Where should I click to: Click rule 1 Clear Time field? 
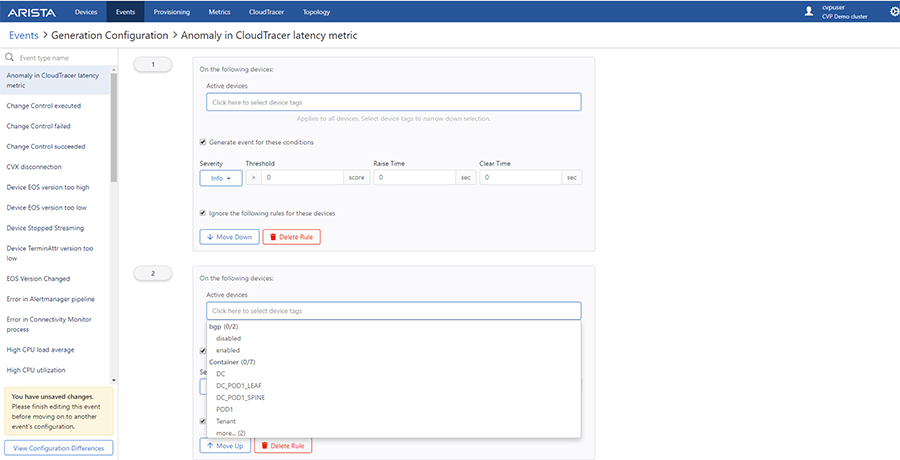tap(521, 178)
